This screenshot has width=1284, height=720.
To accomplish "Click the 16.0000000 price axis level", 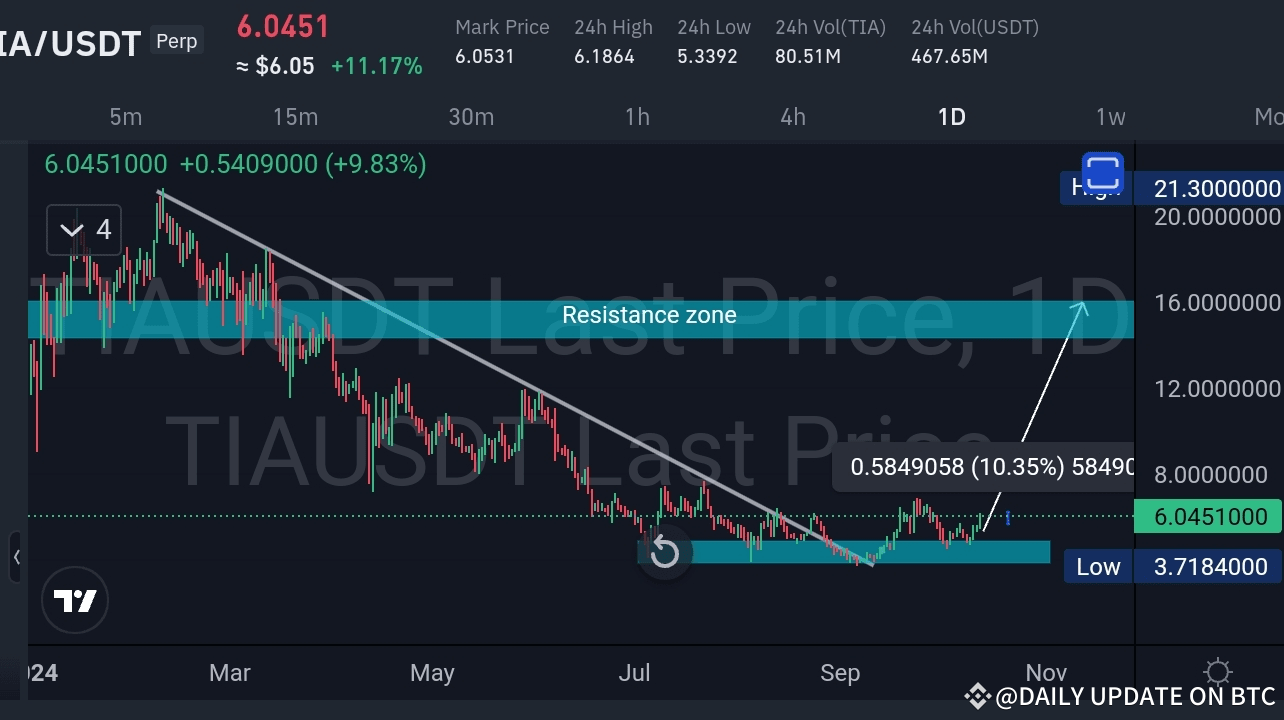I will 1217,302.
